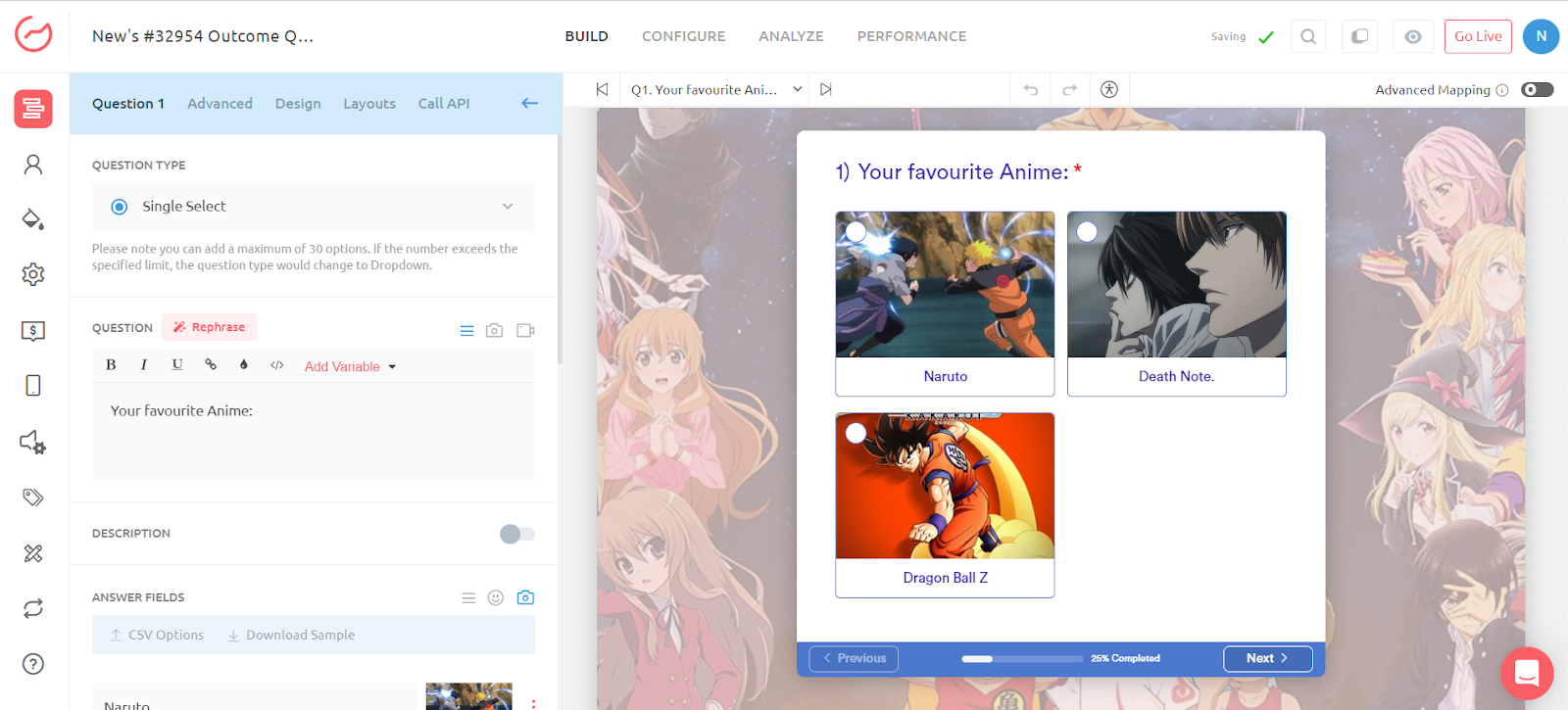
Task: Apply bold formatting
Action: pyautogui.click(x=111, y=364)
